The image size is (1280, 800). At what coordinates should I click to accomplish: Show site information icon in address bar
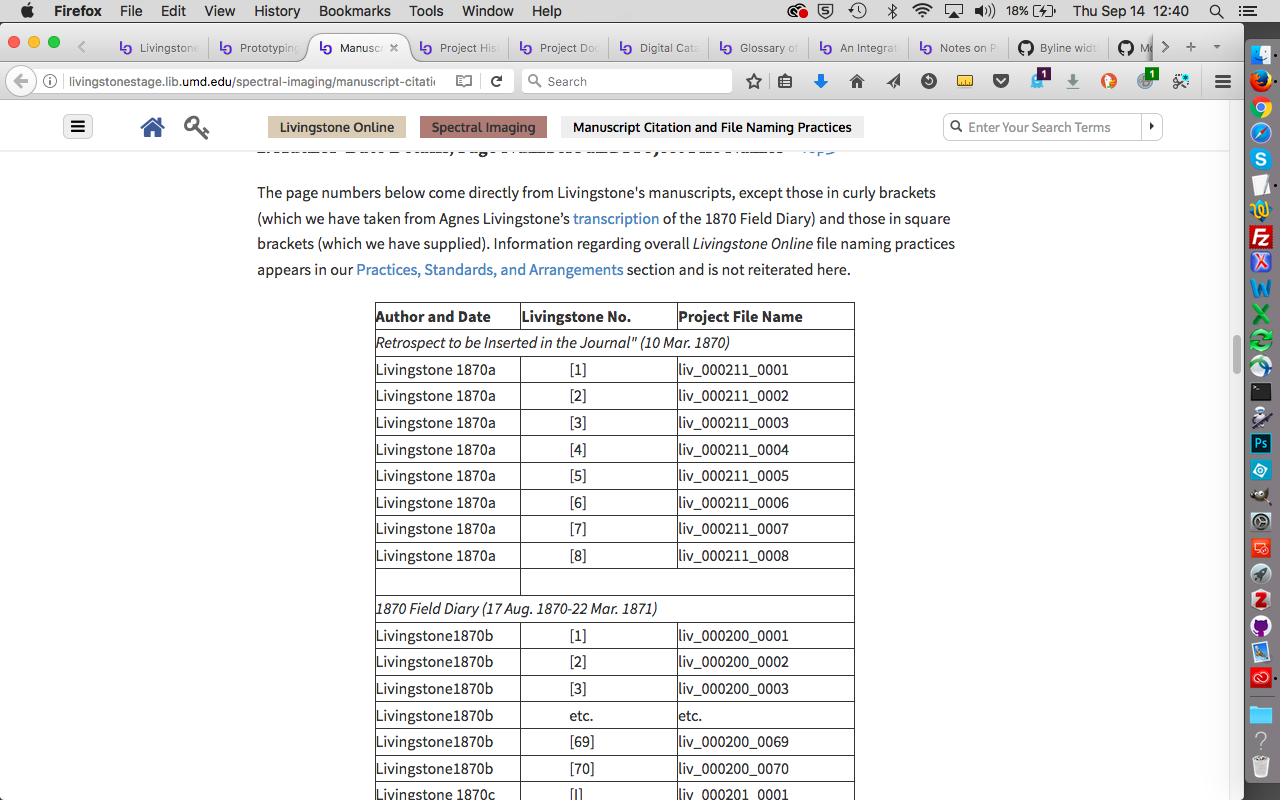50,81
